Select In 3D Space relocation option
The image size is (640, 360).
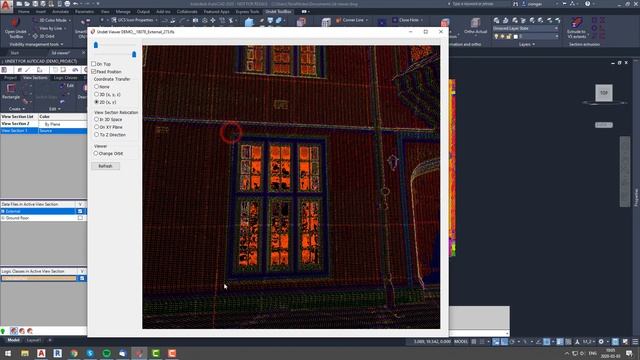[x=97, y=119]
